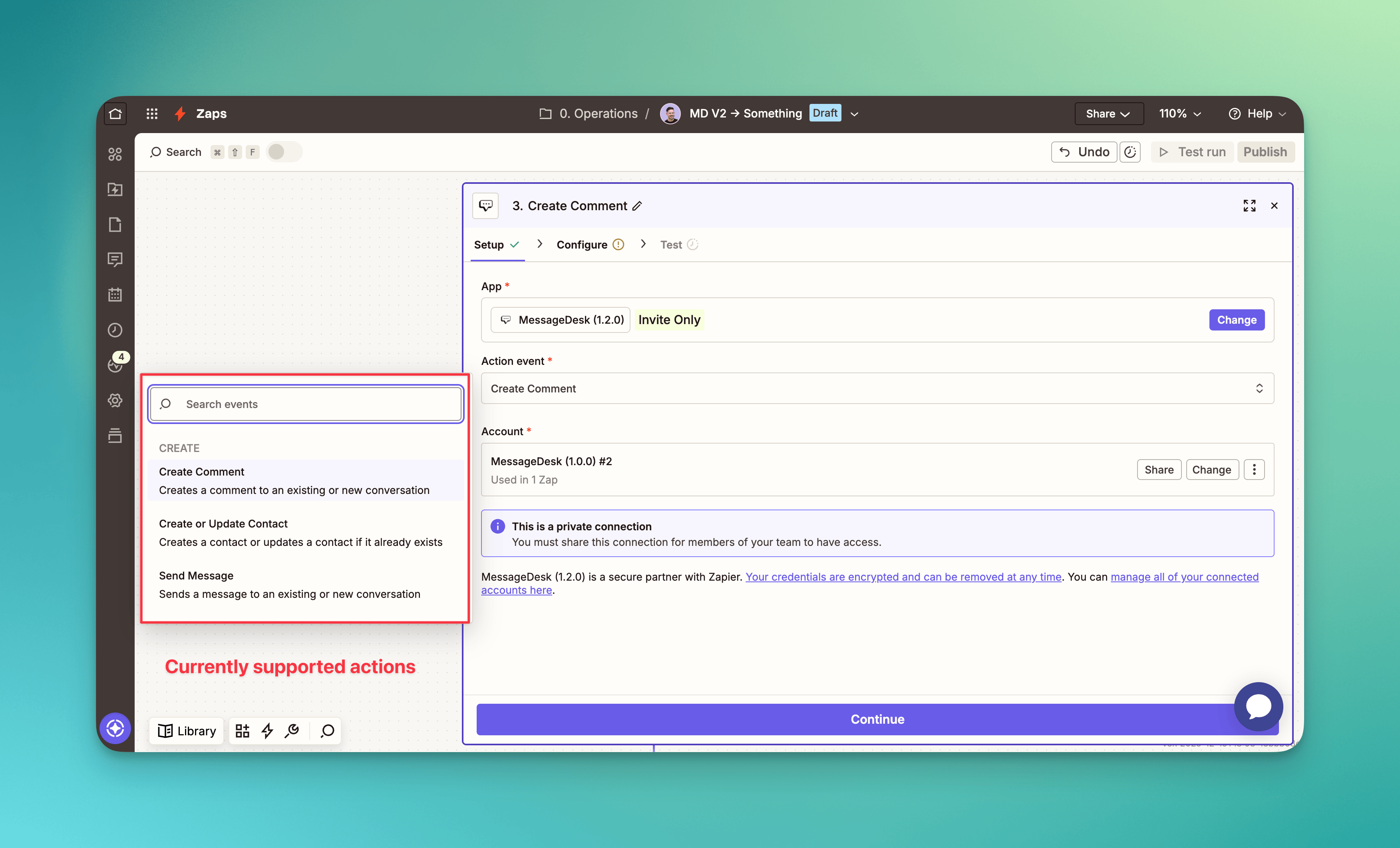Viewport: 1400px width, 848px height.
Task: Open the sidebar history clock icon
Action: (x=115, y=330)
